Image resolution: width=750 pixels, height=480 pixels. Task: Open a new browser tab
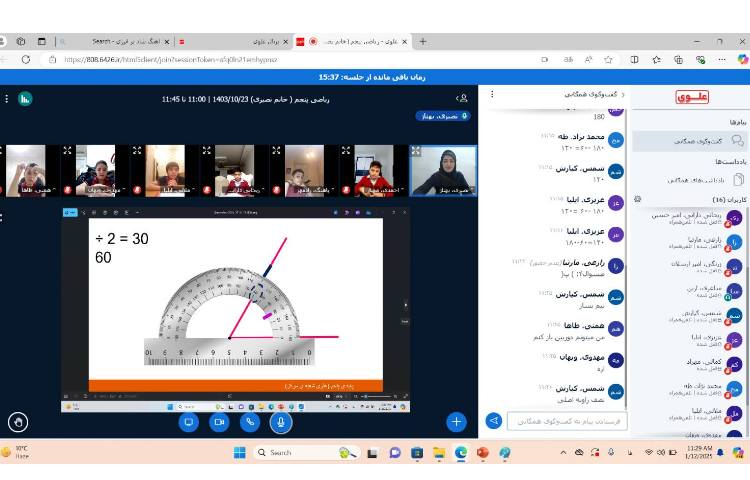pyautogui.click(x=423, y=42)
